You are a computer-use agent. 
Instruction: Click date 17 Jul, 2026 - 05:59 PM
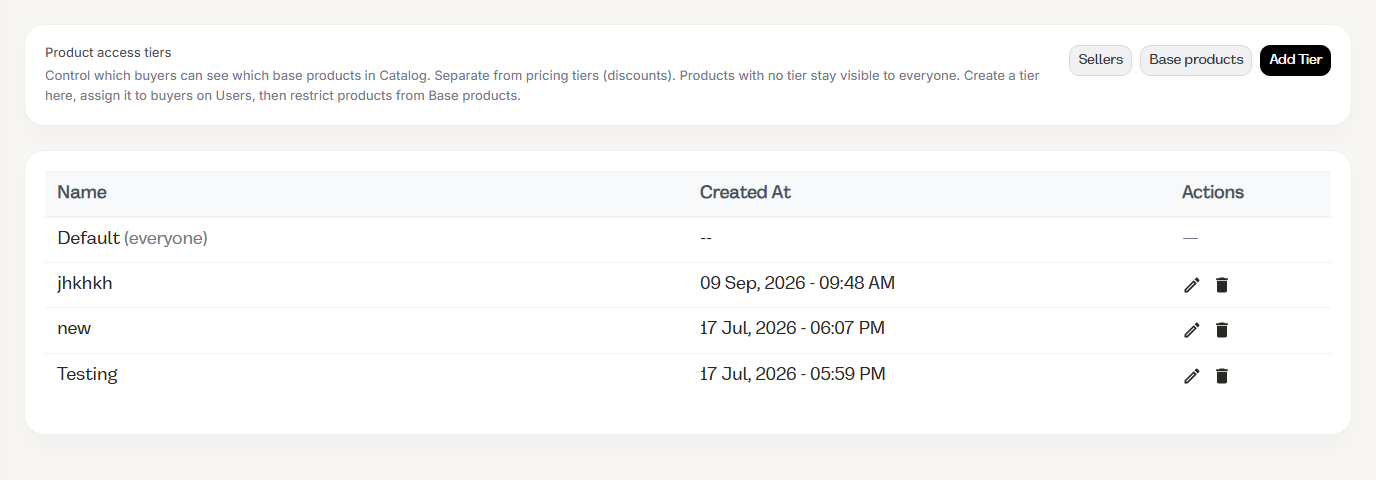click(x=792, y=374)
